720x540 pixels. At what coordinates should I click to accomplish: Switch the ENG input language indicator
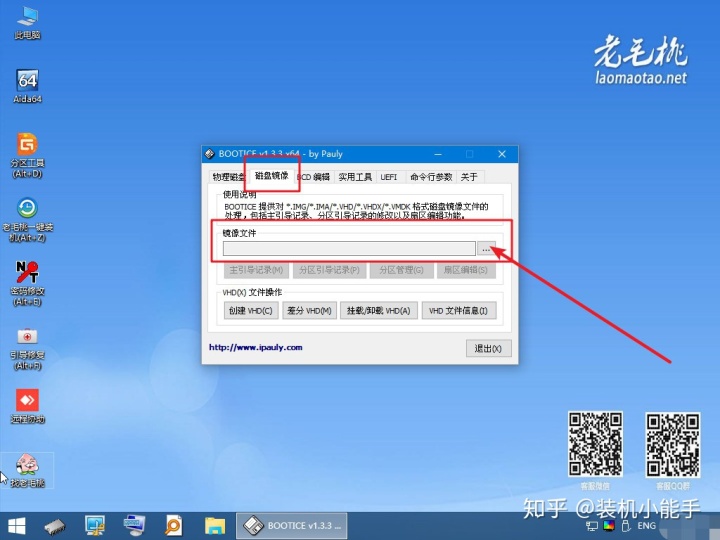point(647,526)
